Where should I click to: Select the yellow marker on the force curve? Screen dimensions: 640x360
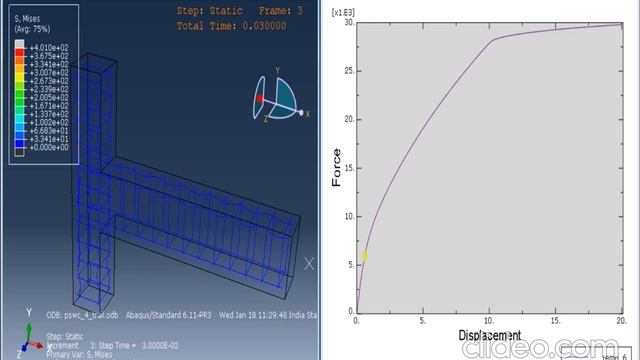coord(364,256)
